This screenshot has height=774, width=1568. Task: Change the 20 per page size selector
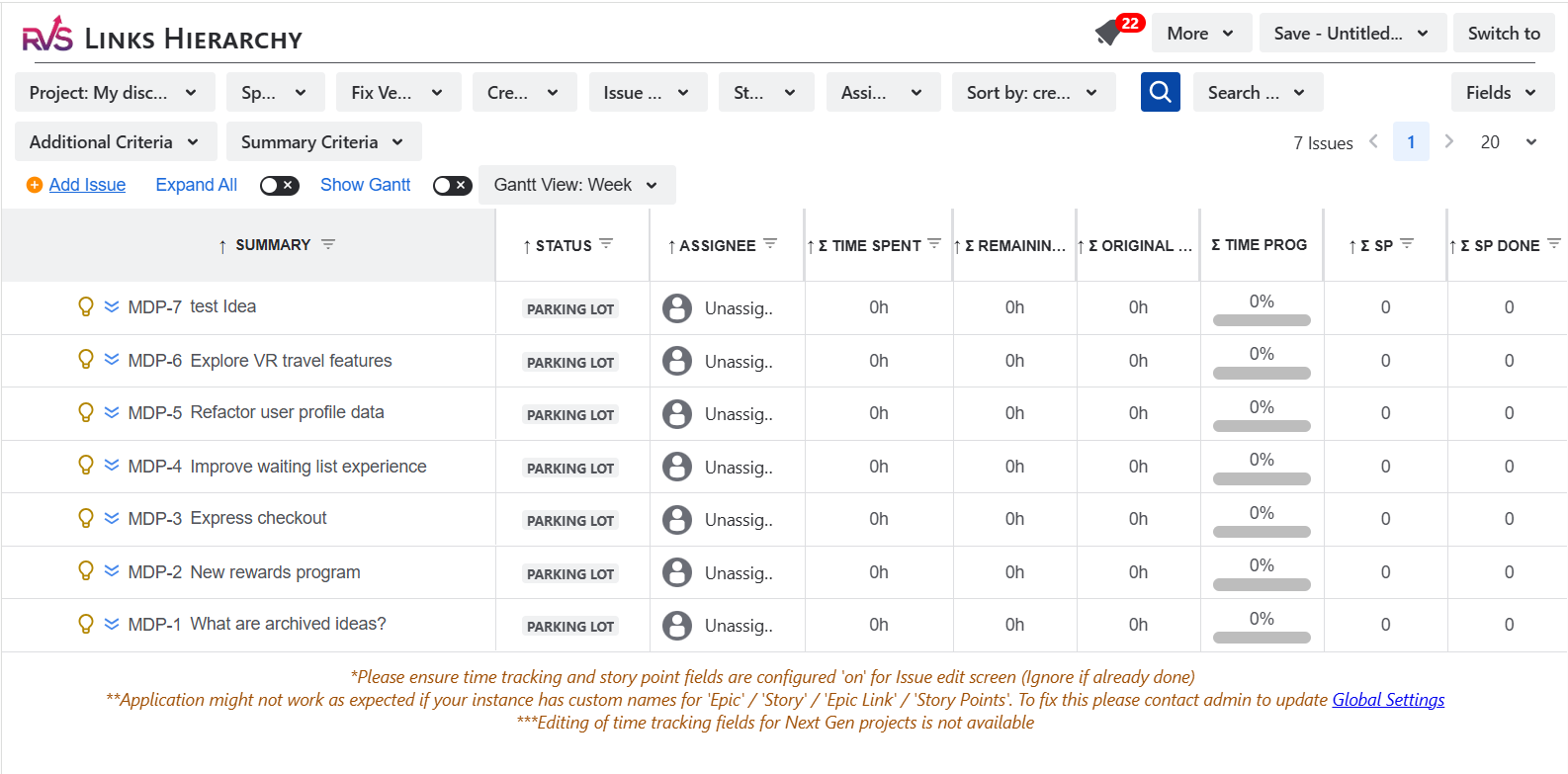(x=1509, y=141)
